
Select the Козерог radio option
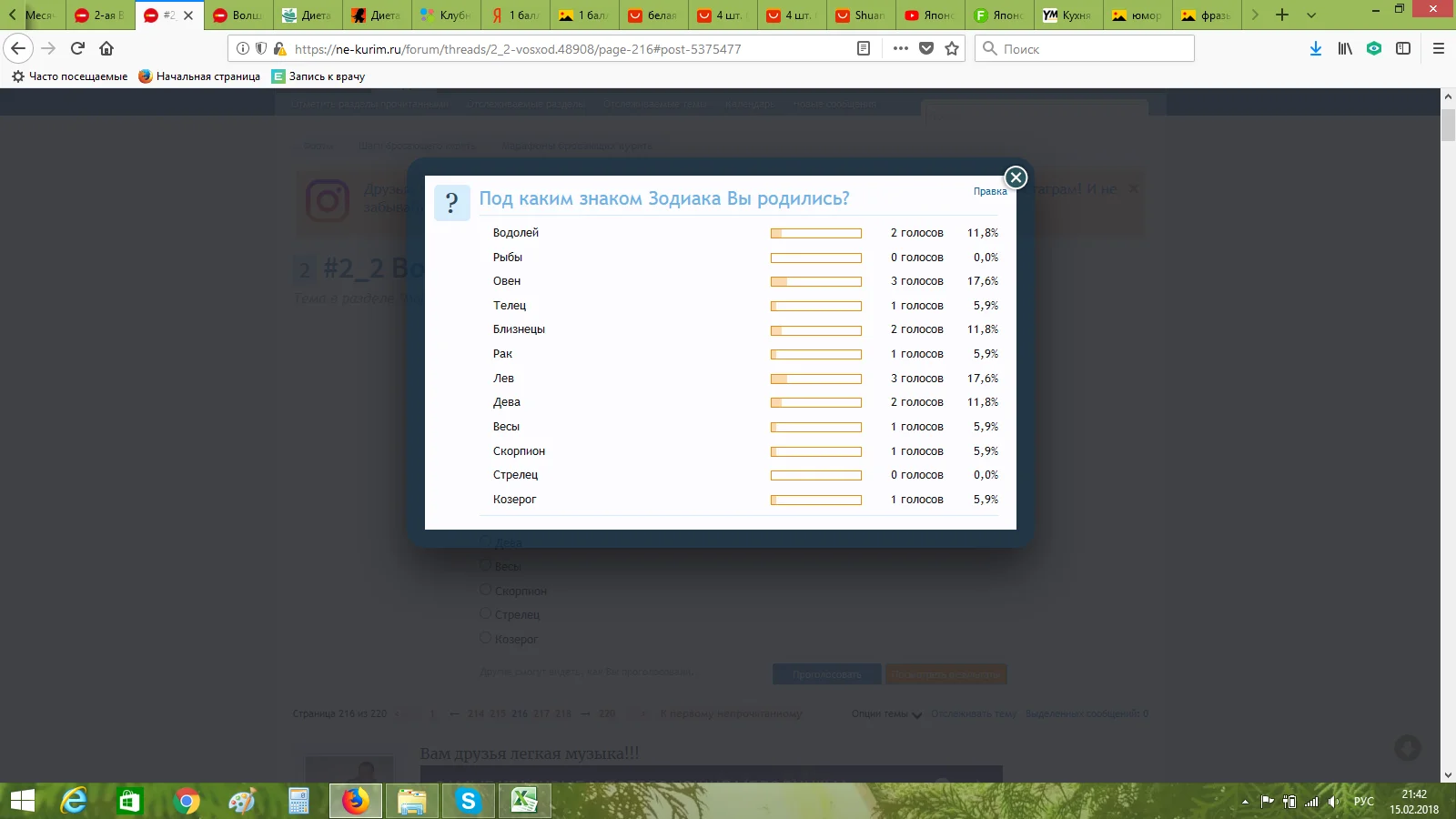tap(485, 638)
